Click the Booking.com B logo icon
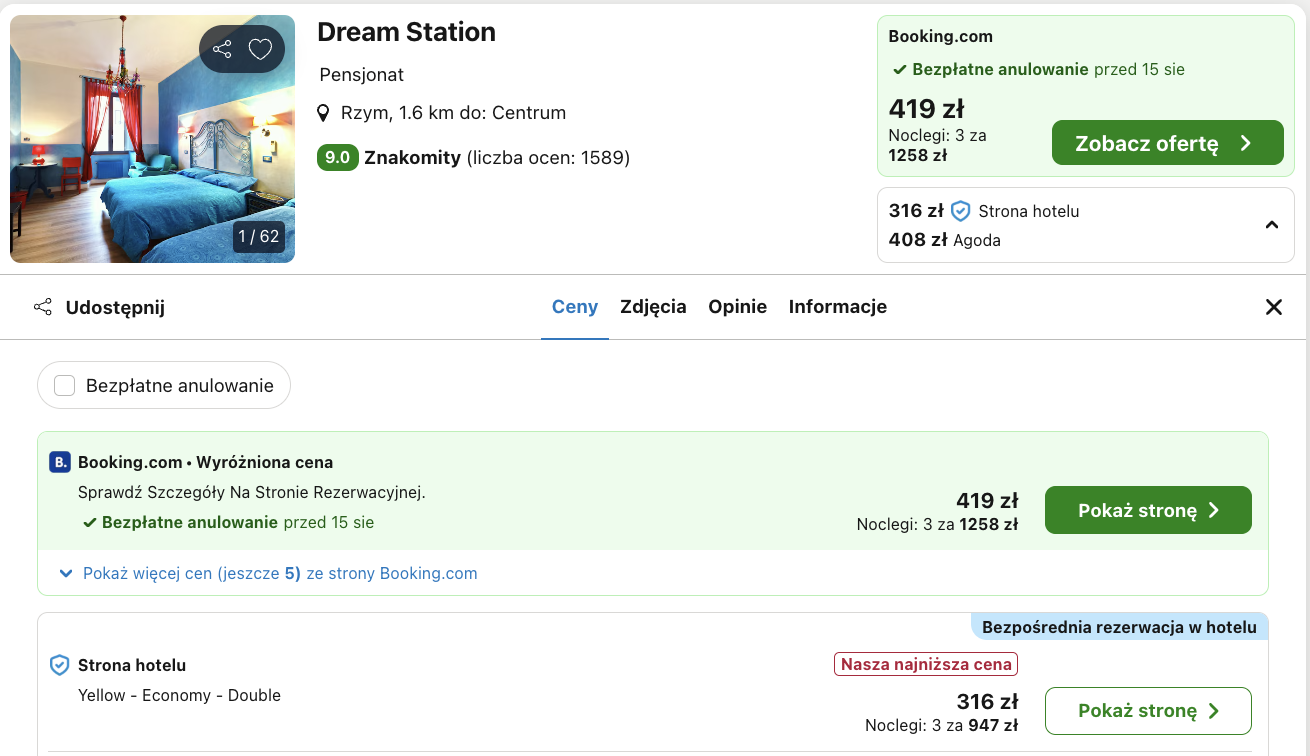Image resolution: width=1310 pixels, height=756 pixels. tap(60, 462)
